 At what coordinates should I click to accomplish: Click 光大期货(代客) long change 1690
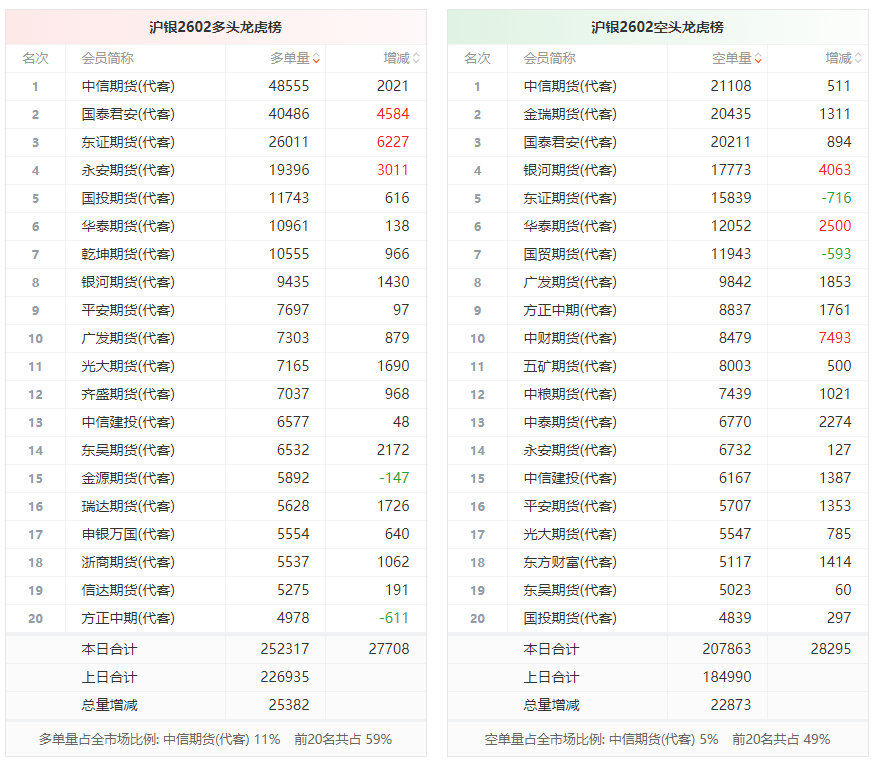pyautogui.click(x=393, y=366)
